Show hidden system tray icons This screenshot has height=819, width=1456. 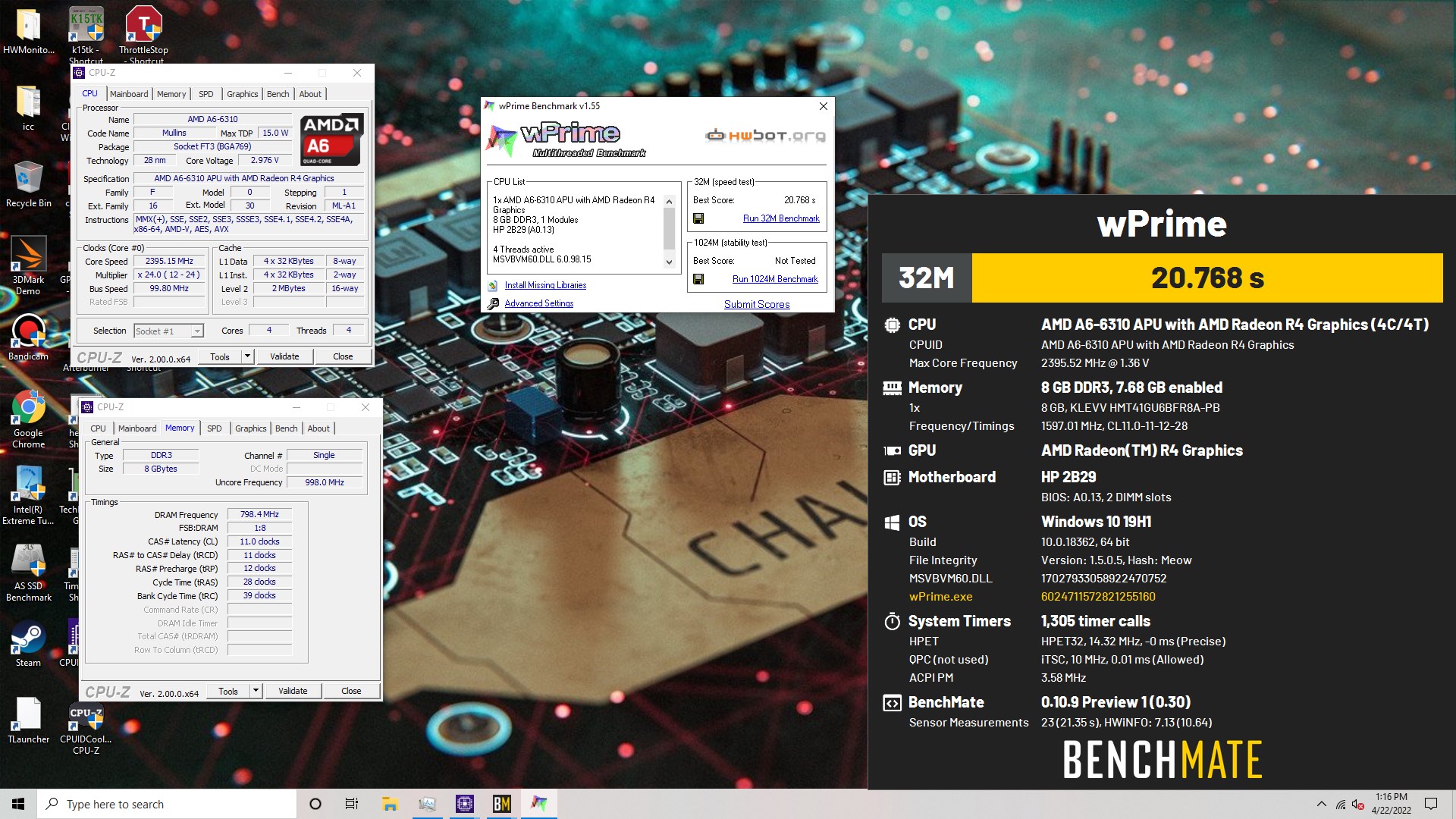1322,804
